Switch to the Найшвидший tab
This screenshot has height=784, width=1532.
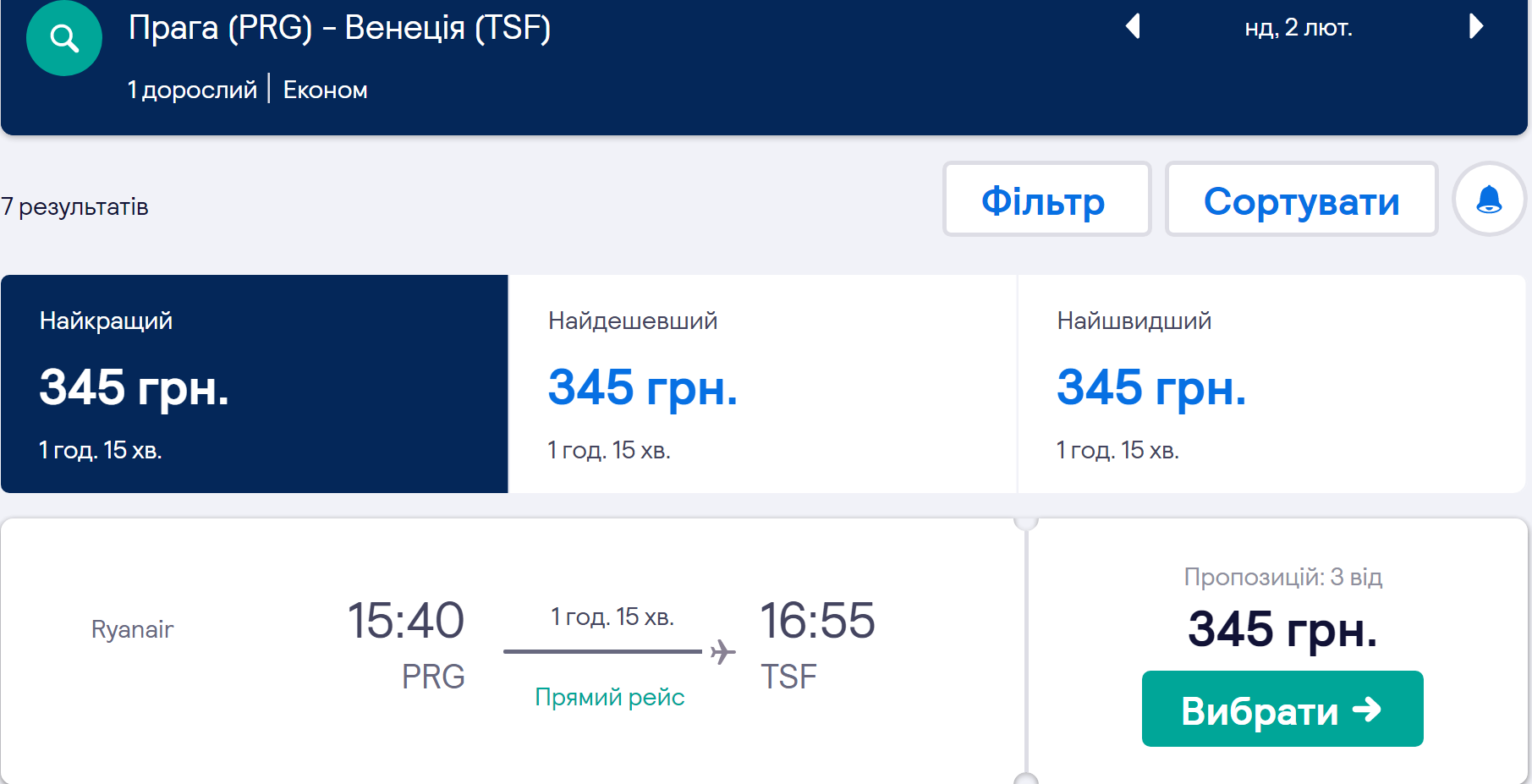[x=1269, y=383]
